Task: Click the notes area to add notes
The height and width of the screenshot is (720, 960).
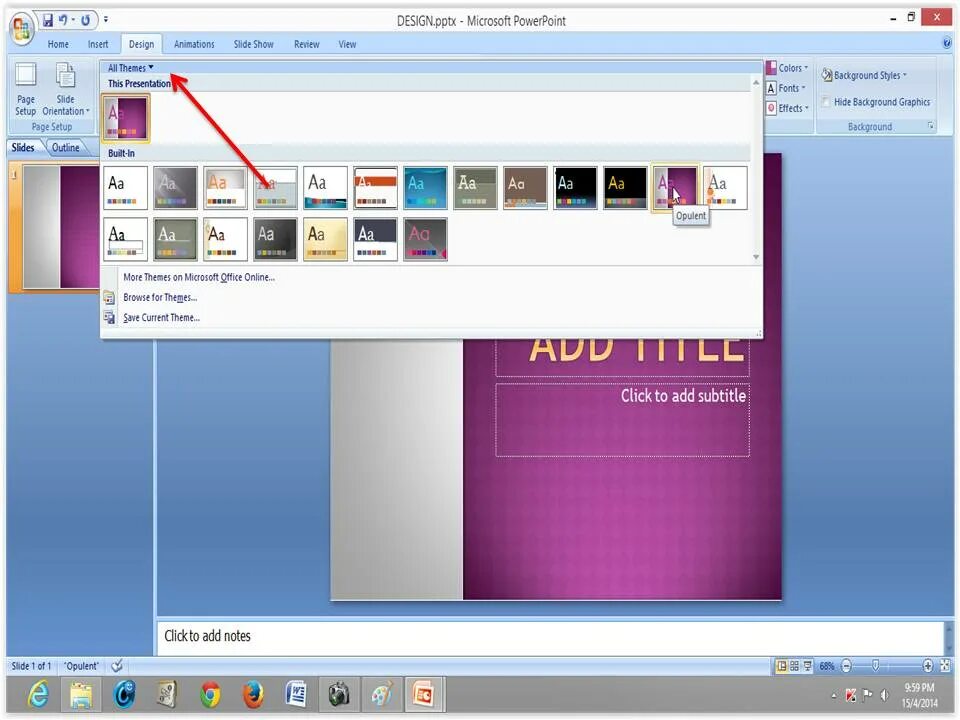Action: pyautogui.click(x=550, y=637)
